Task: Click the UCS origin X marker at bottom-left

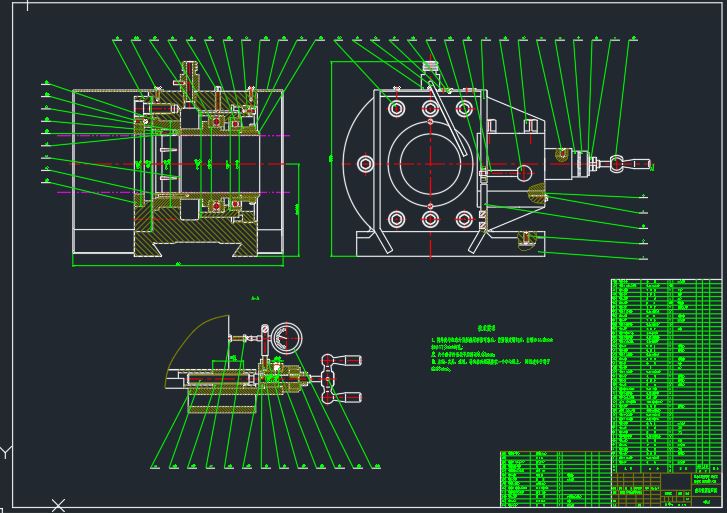Action: tap(58, 505)
